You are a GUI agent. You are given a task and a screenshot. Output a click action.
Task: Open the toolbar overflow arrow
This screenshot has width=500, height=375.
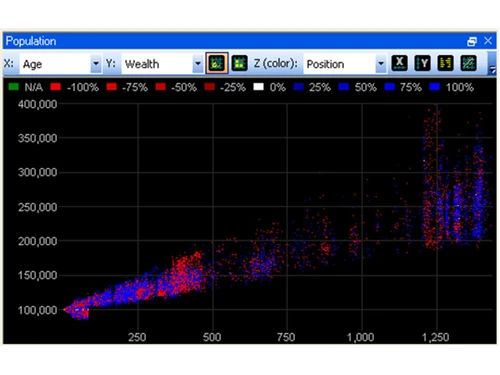pos(492,70)
